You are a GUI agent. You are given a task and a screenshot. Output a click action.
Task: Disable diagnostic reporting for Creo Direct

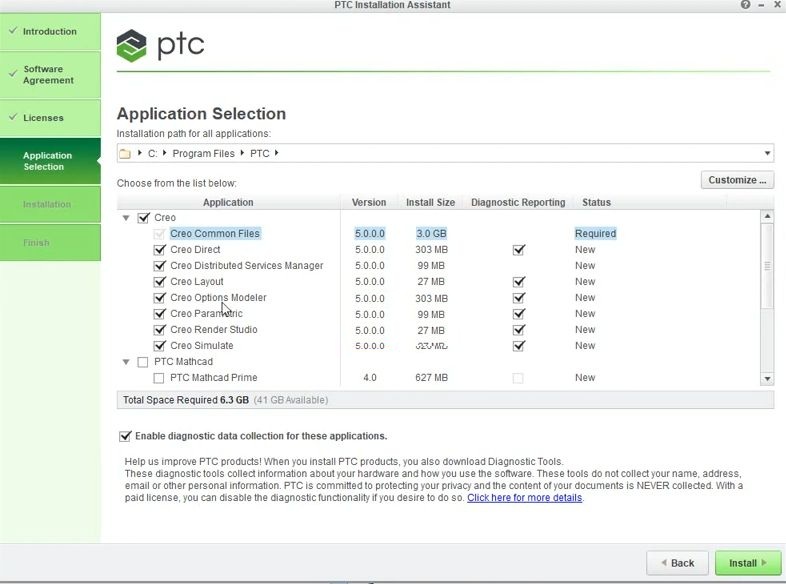click(x=519, y=250)
